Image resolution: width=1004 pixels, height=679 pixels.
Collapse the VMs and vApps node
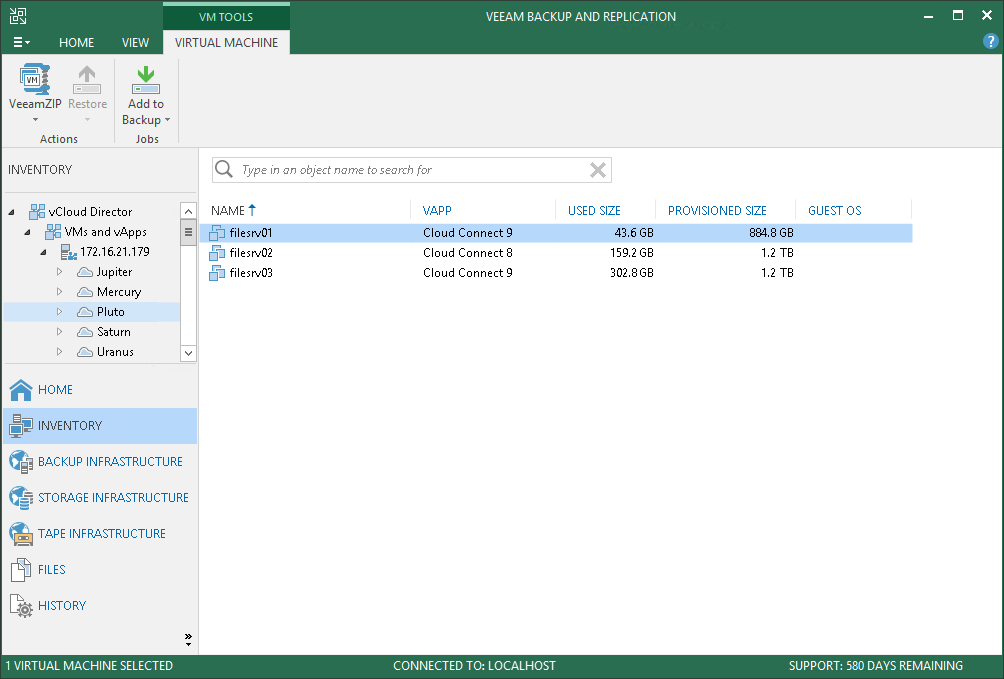[28, 232]
